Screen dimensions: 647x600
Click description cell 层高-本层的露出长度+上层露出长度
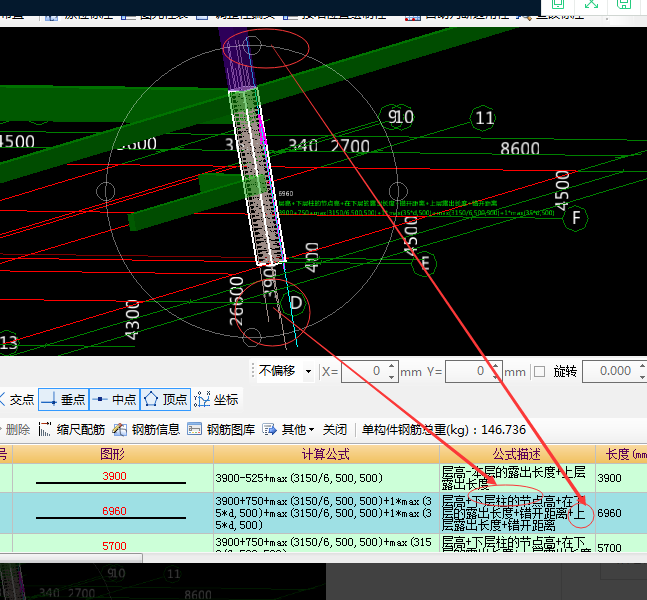[517, 478]
